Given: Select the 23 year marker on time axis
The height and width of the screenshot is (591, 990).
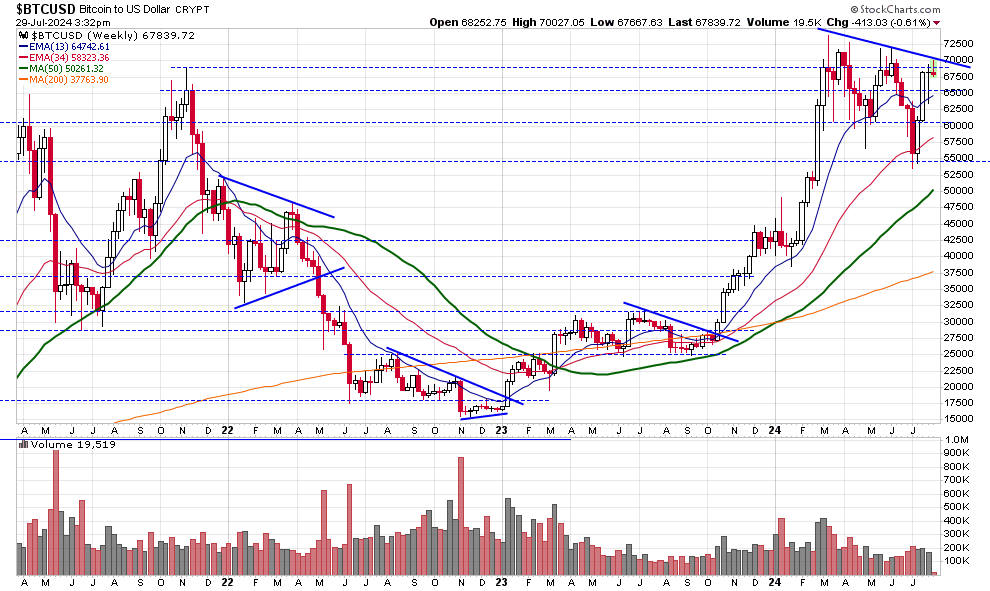Looking at the screenshot, I should pos(501,430).
